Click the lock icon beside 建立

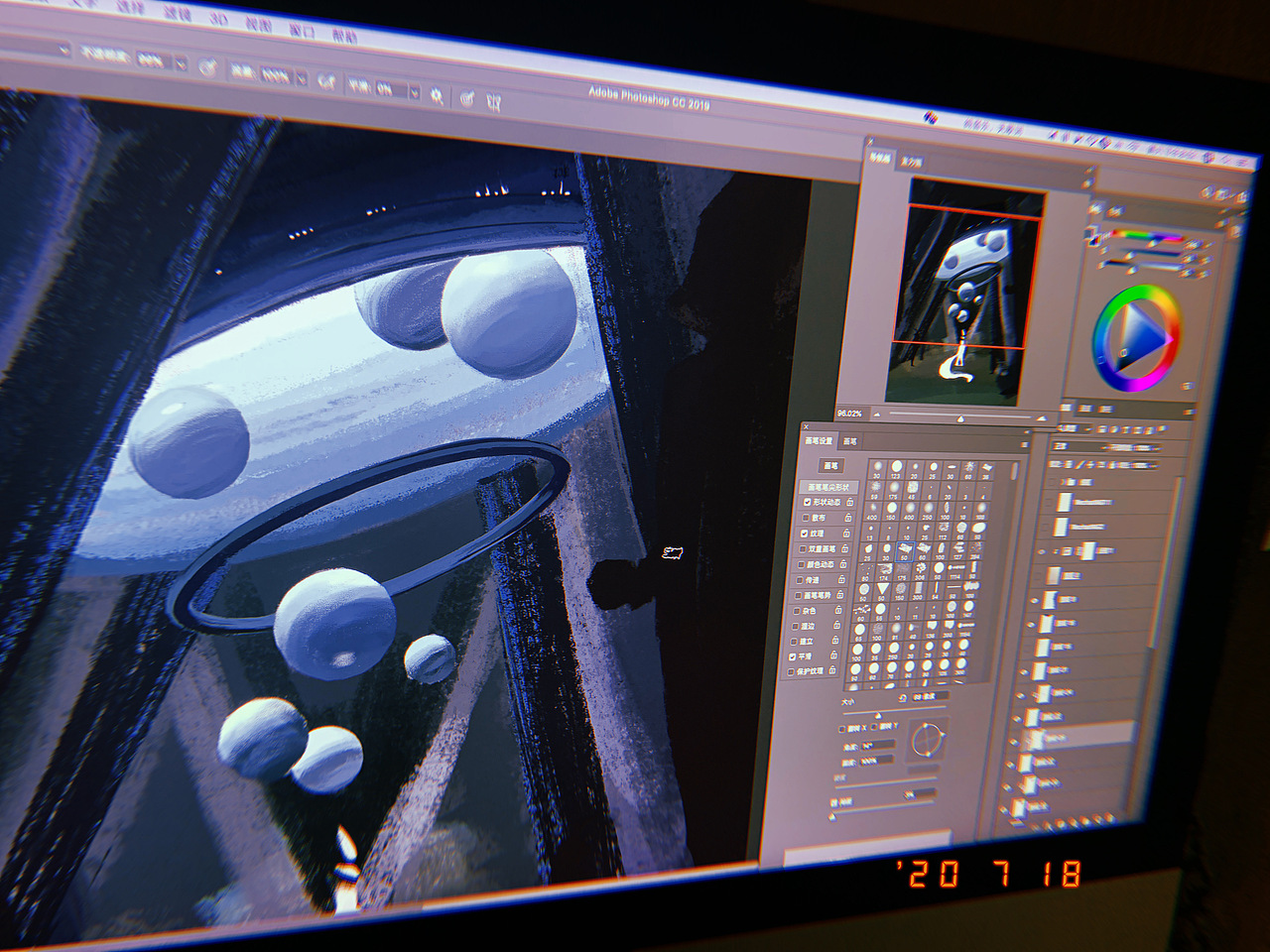tap(835, 640)
